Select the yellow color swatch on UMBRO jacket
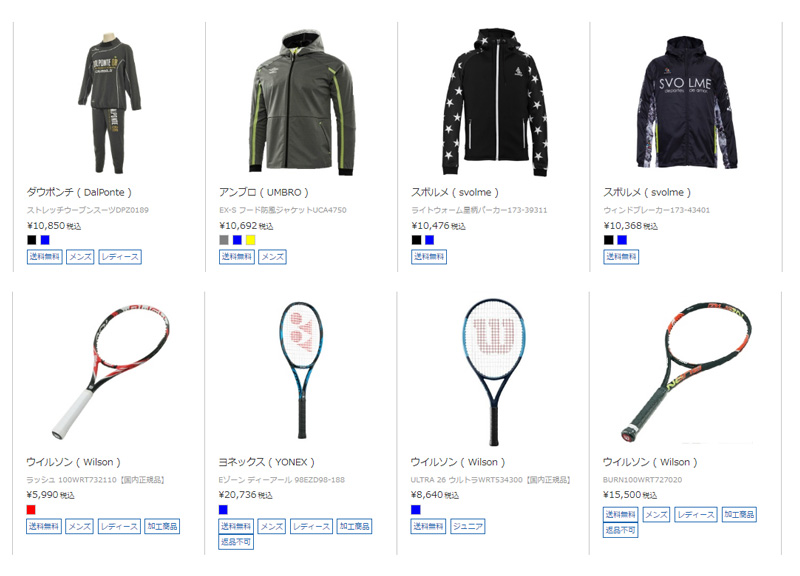Viewport: 800px width, 576px height. click(x=251, y=240)
